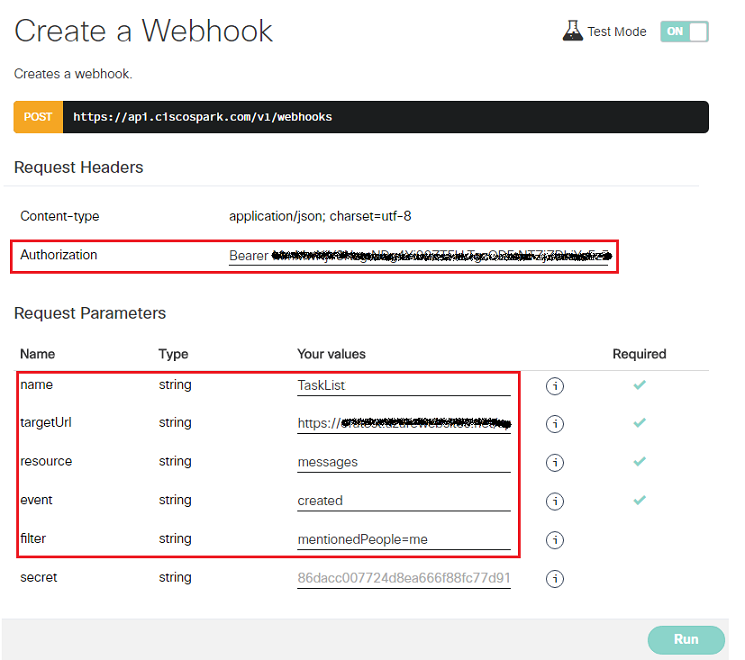
Task: Click the info icon for secret parameter
Action: click(555, 578)
